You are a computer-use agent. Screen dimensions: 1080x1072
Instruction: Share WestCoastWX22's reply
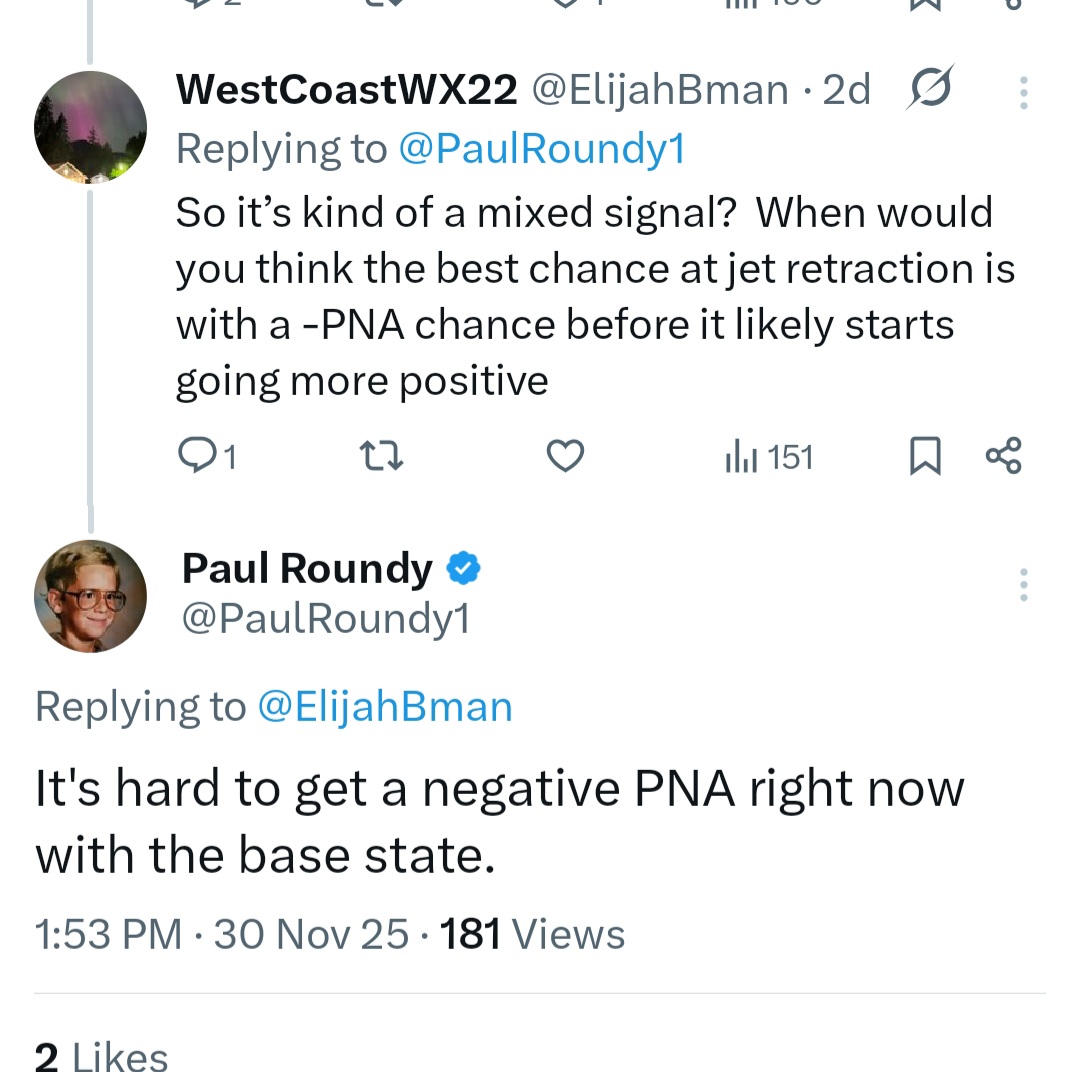pyautogui.click(x=1004, y=456)
